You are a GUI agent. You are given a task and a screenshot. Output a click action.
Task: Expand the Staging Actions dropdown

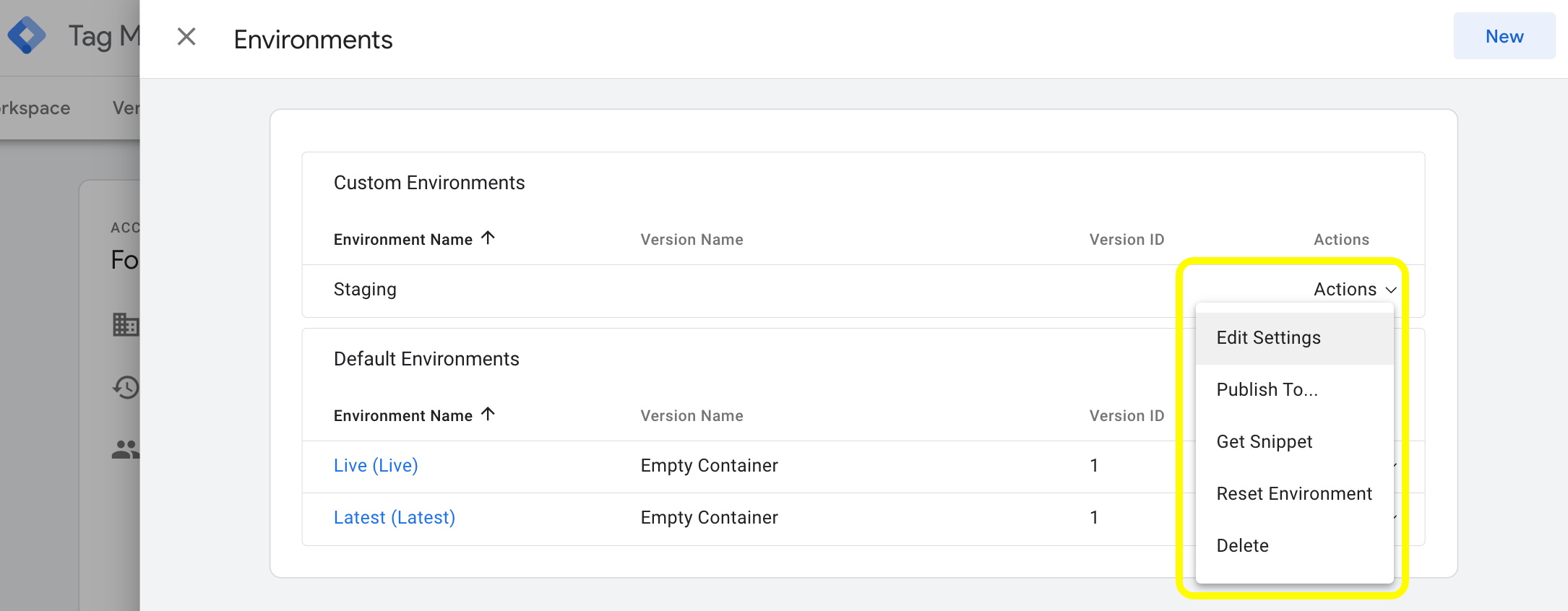pyautogui.click(x=1355, y=290)
